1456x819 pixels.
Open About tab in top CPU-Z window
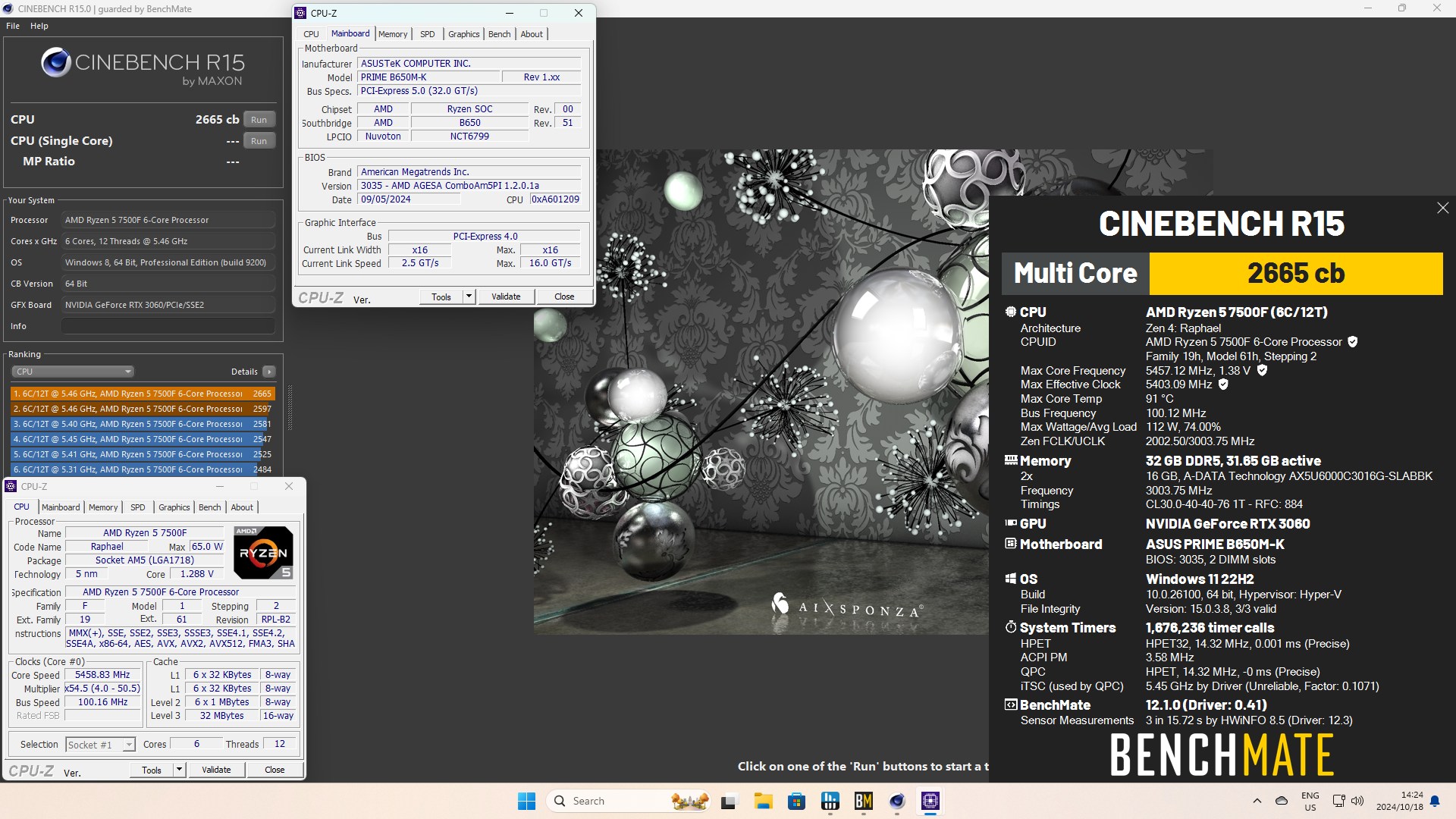pos(532,34)
